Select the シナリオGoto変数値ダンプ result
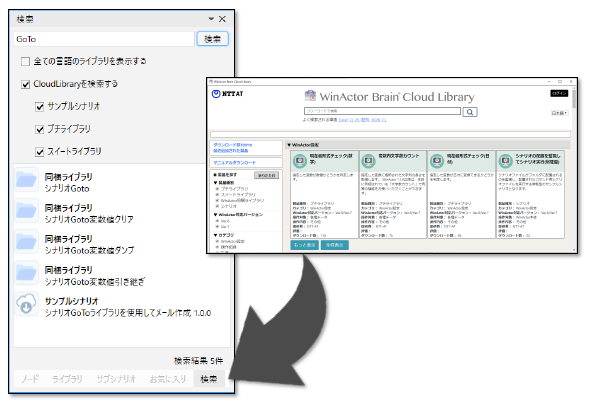The height and width of the screenshot is (403, 589). tap(122, 245)
